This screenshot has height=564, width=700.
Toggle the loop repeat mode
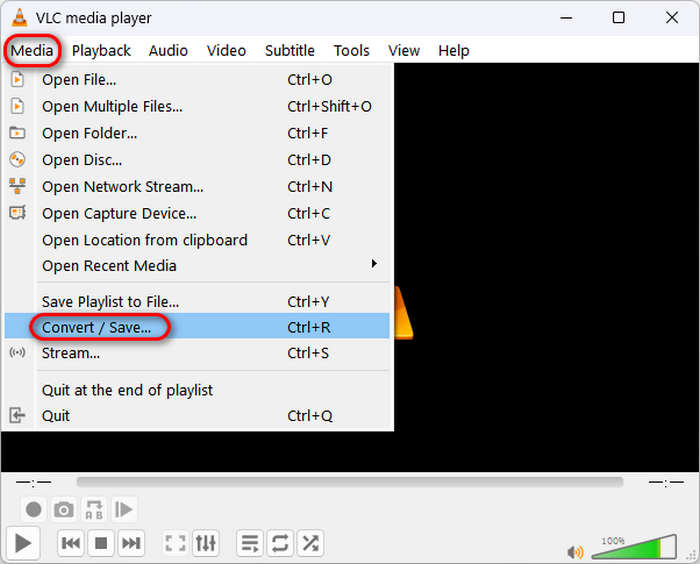point(280,543)
